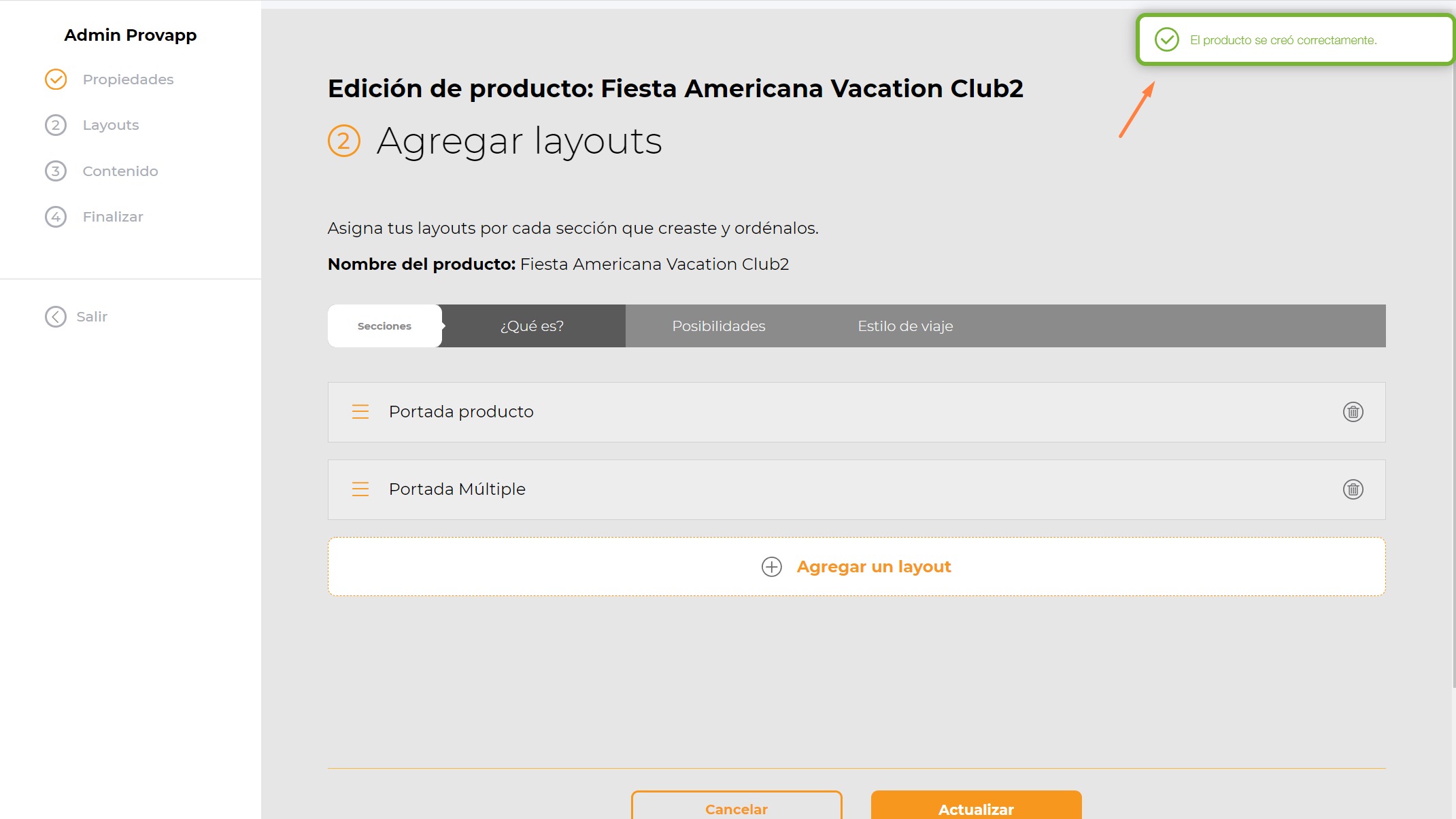This screenshot has width=1456, height=819.
Task: Click drag handle of Portada Múltiple row
Action: 360,489
